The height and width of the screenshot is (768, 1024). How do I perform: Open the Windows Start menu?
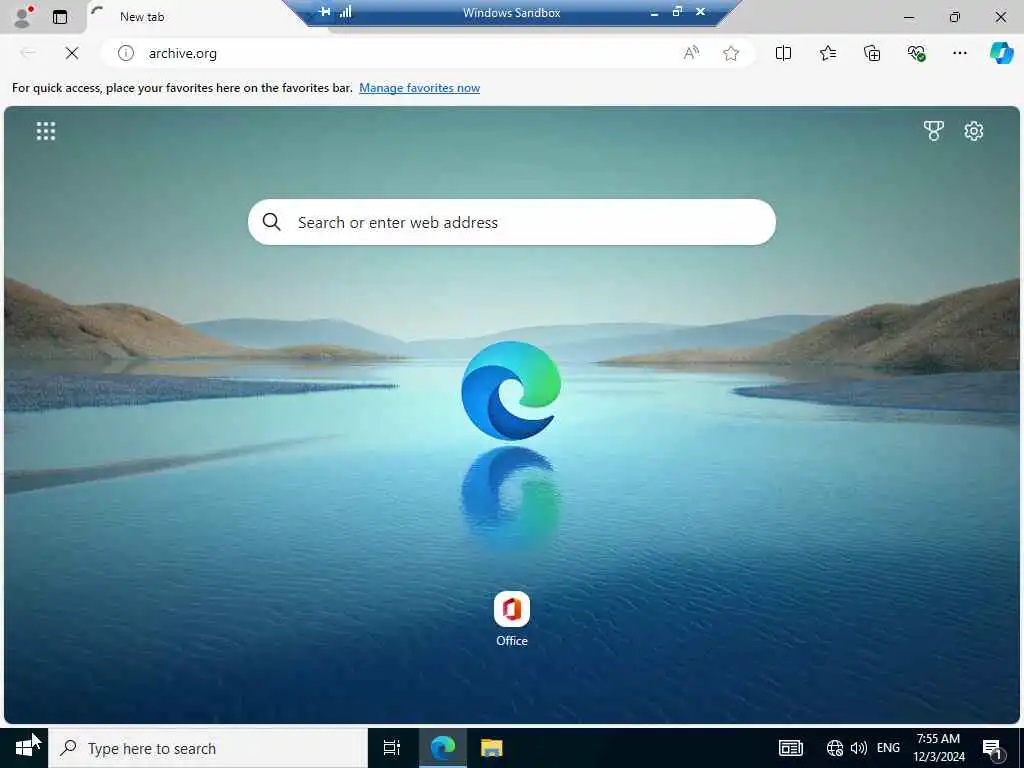point(24,748)
